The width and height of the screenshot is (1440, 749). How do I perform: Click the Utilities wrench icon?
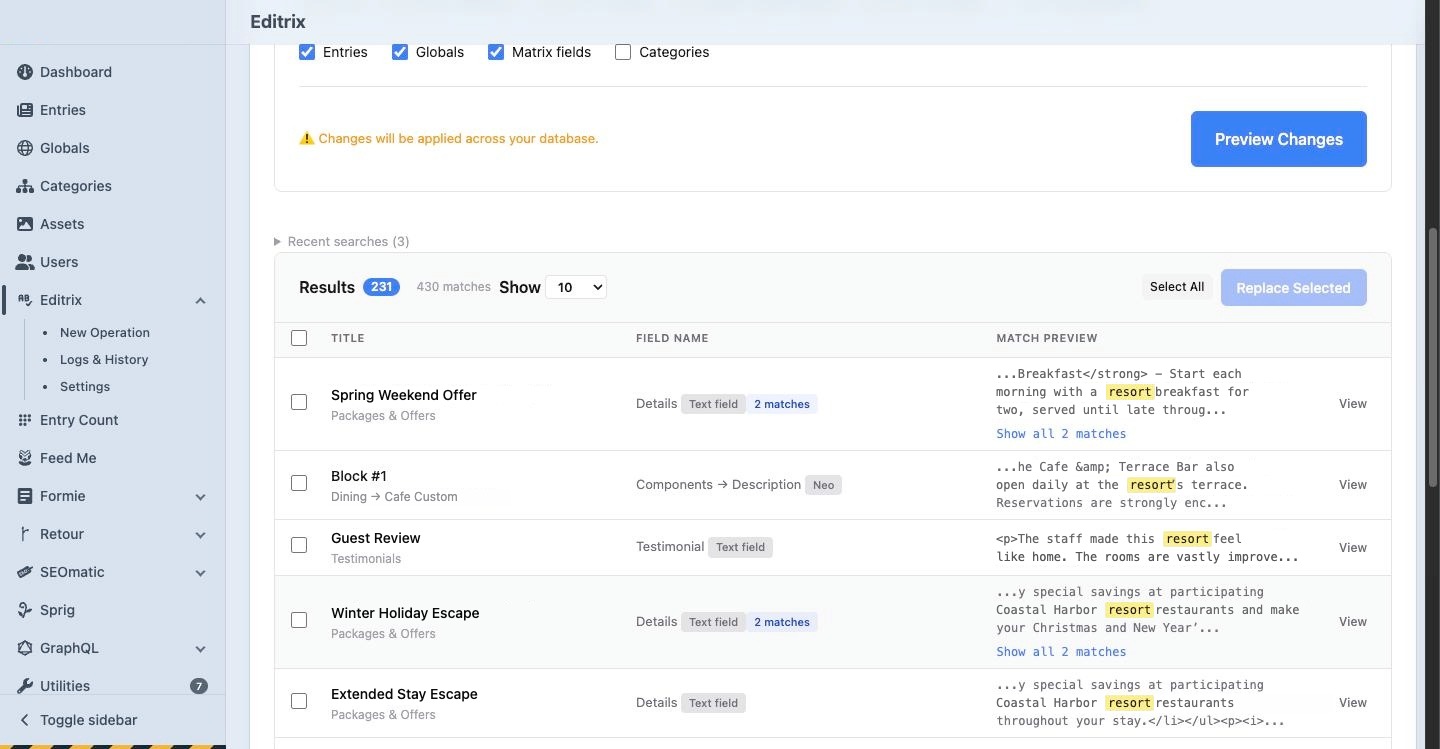point(25,686)
